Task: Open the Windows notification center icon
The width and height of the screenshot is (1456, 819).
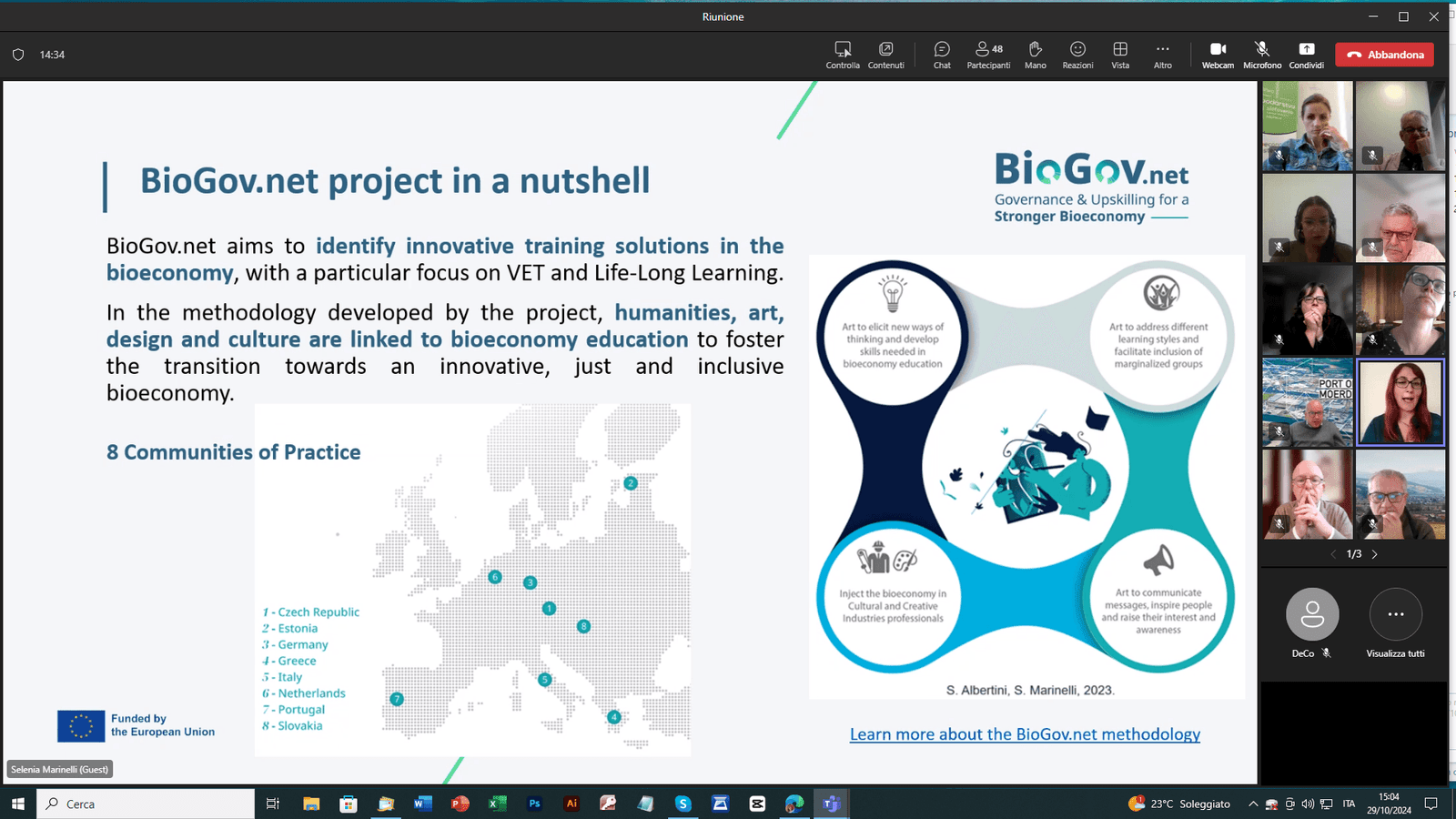Action: (1431, 804)
